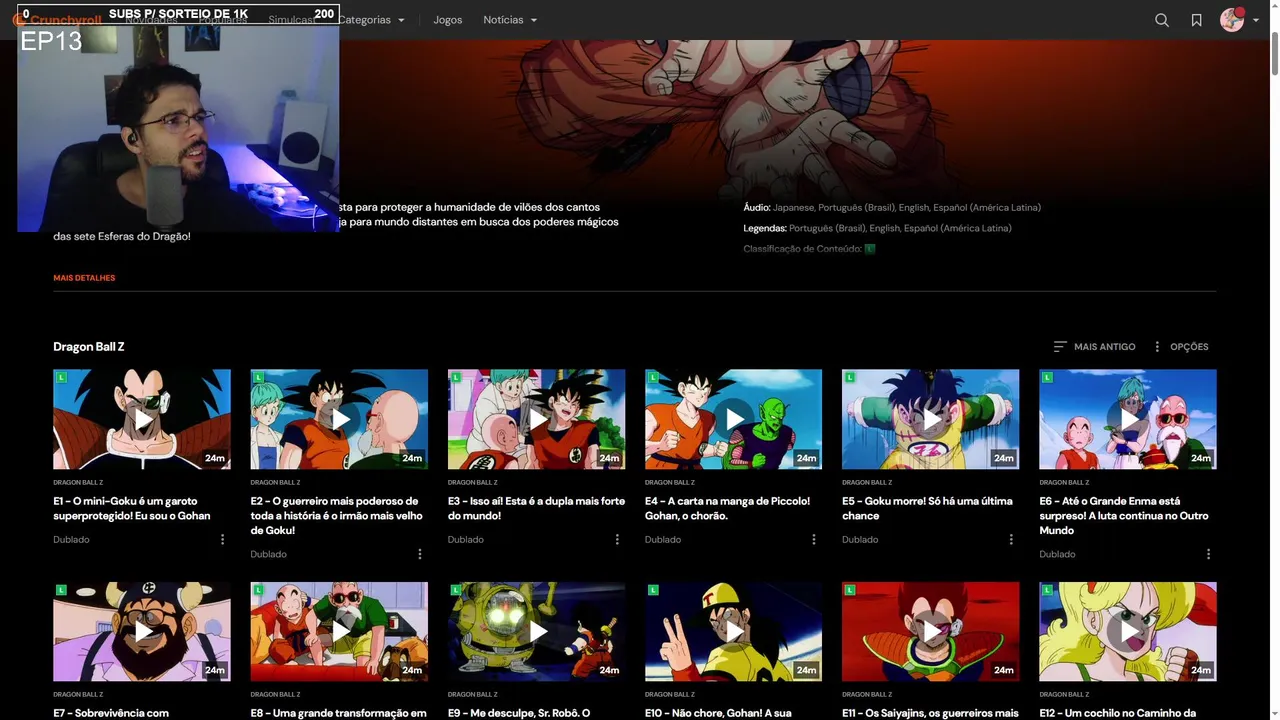The height and width of the screenshot is (720, 1280).
Task: Play episode E9 robot thumbnail
Action: click(537, 632)
